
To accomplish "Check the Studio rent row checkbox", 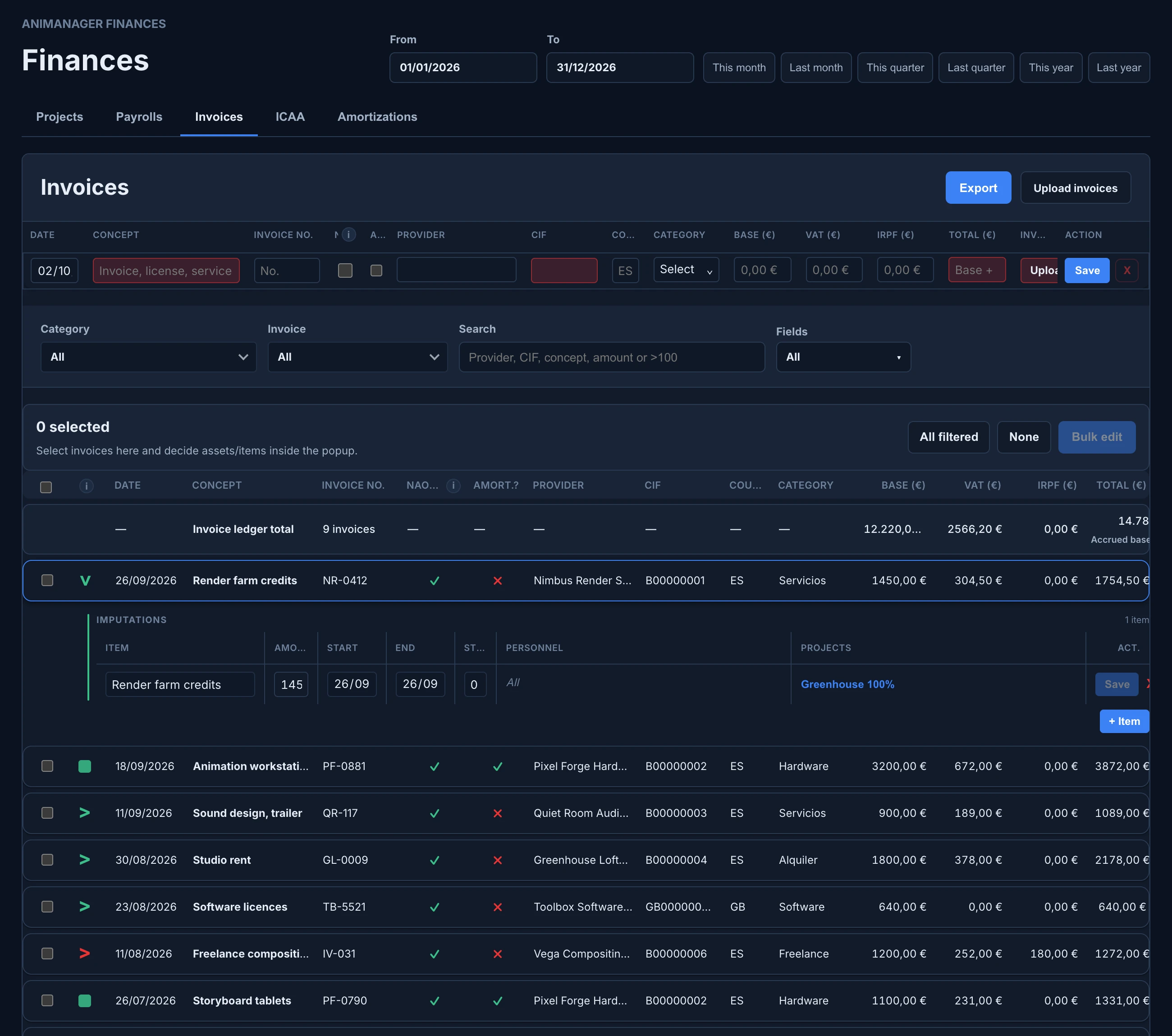I will 48,859.
